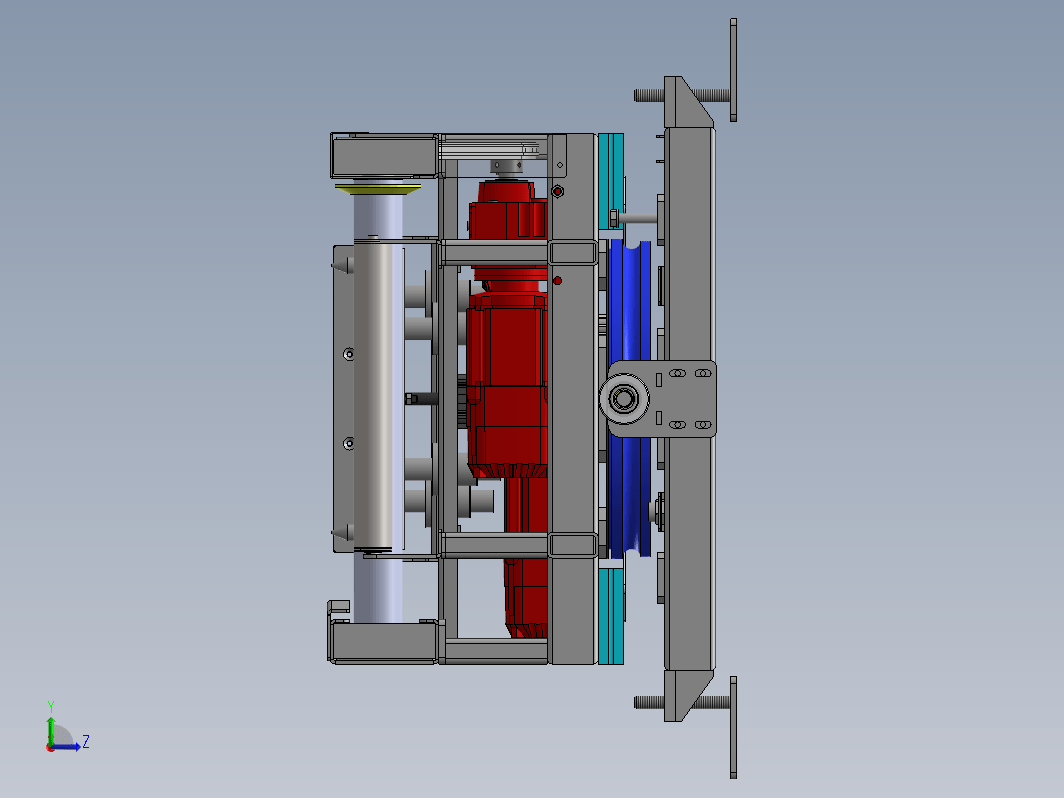
Task: Select the lower teal guide block
Action: point(611,616)
